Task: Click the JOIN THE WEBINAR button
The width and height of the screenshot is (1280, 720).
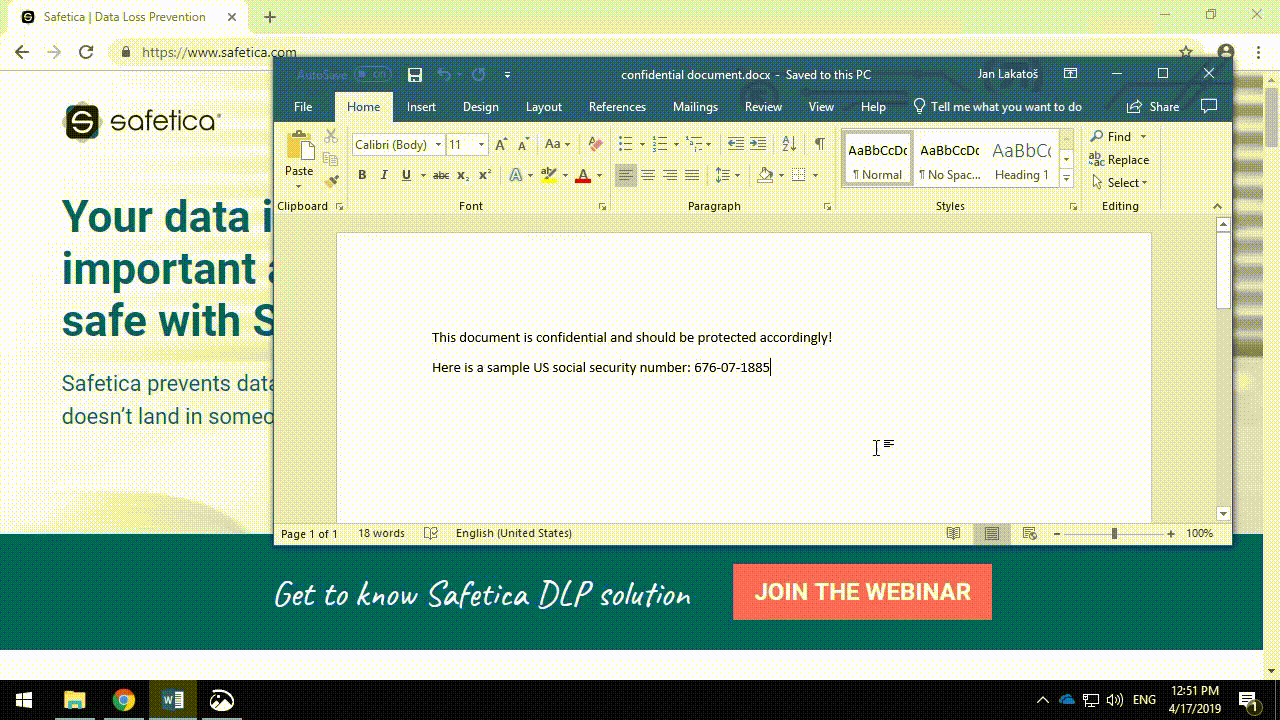Action: [x=862, y=592]
